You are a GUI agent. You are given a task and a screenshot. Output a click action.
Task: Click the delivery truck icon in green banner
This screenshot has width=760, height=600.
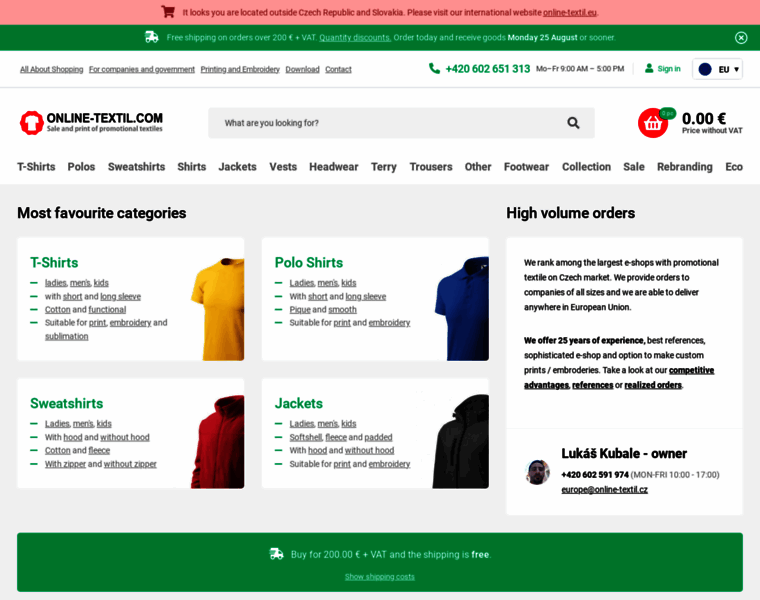[x=152, y=37]
